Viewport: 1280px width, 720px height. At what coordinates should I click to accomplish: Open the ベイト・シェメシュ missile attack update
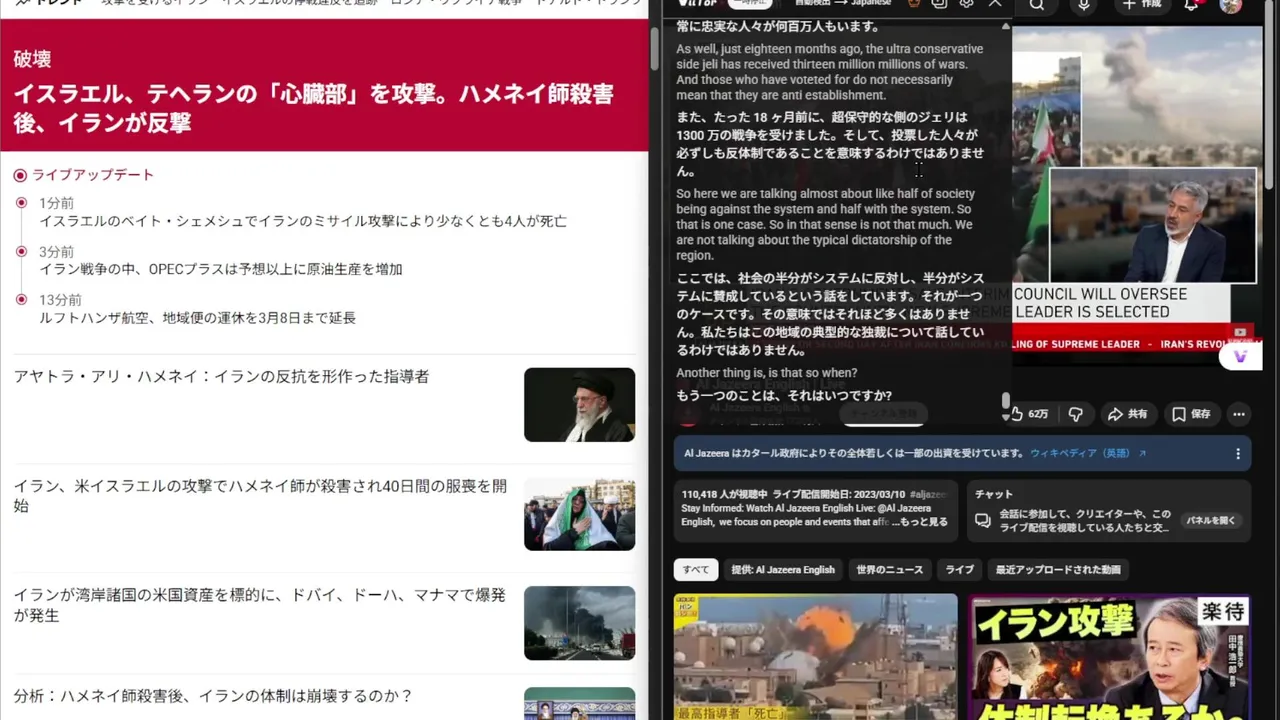(x=303, y=221)
